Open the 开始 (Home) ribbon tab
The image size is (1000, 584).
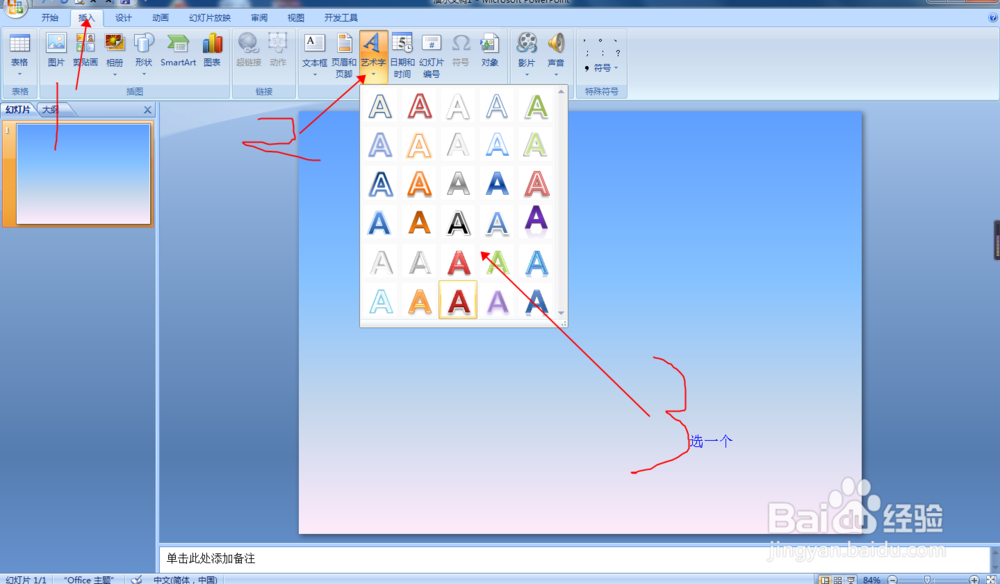pos(50,18)
